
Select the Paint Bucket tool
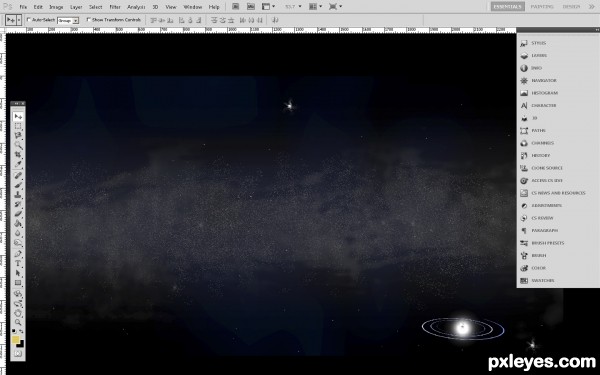(x=18, y=223)
